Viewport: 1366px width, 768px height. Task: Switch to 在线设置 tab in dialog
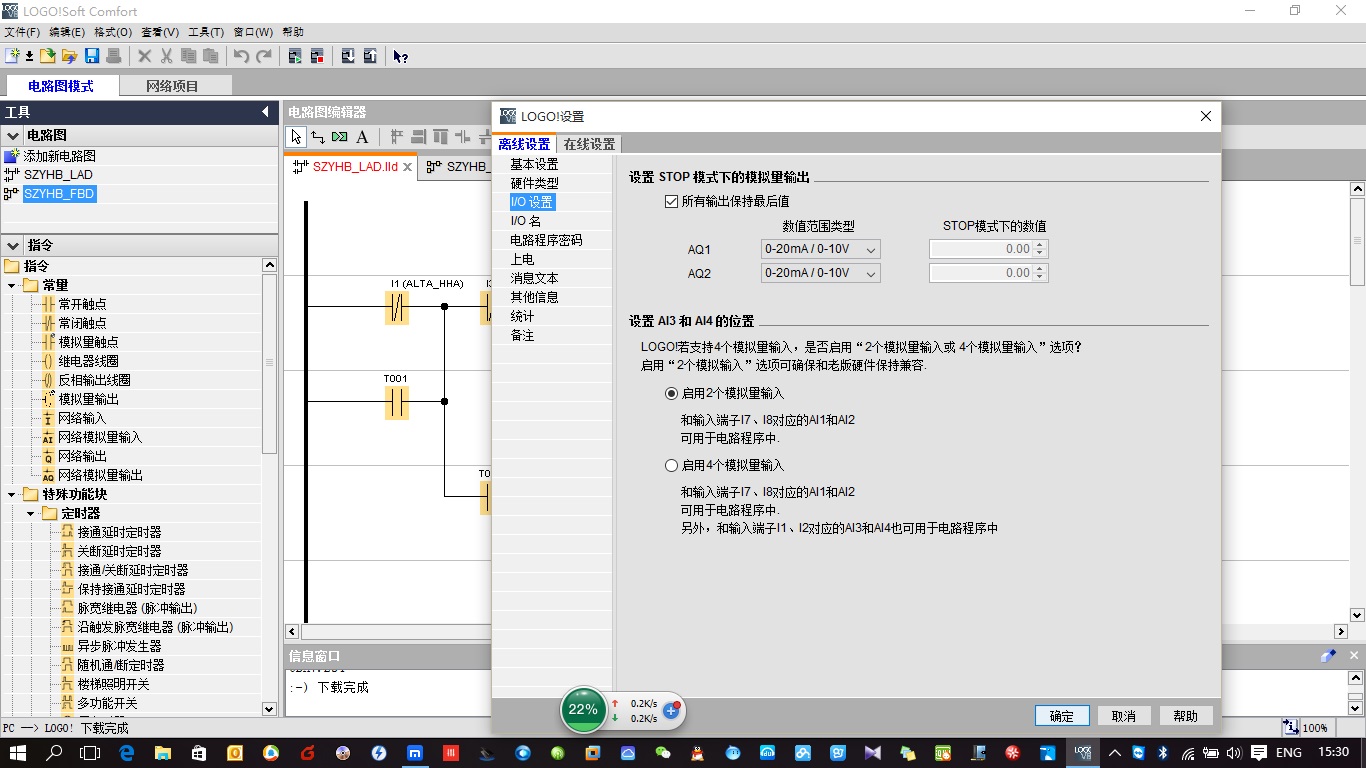[x=589, y=144]
